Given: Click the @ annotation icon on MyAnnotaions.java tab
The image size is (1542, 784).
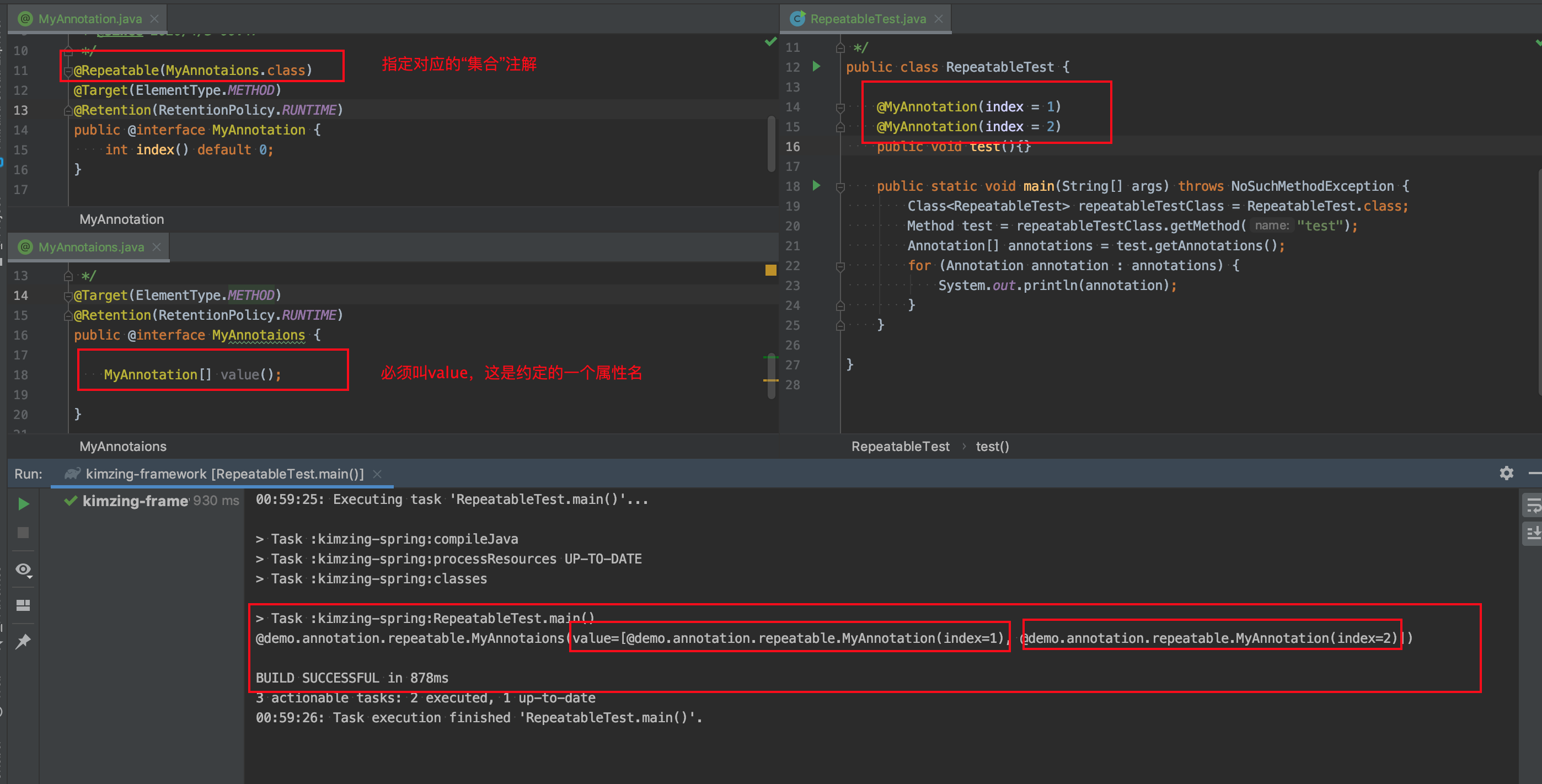Looking at the screenshot, I should [x=25, y=247].
